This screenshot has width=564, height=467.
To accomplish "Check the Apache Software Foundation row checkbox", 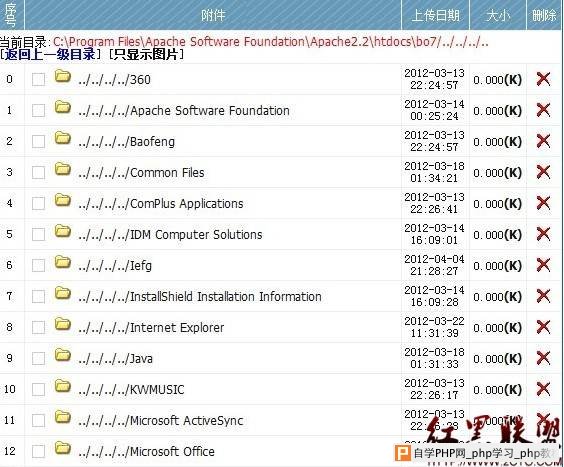I will click(38, 110).
